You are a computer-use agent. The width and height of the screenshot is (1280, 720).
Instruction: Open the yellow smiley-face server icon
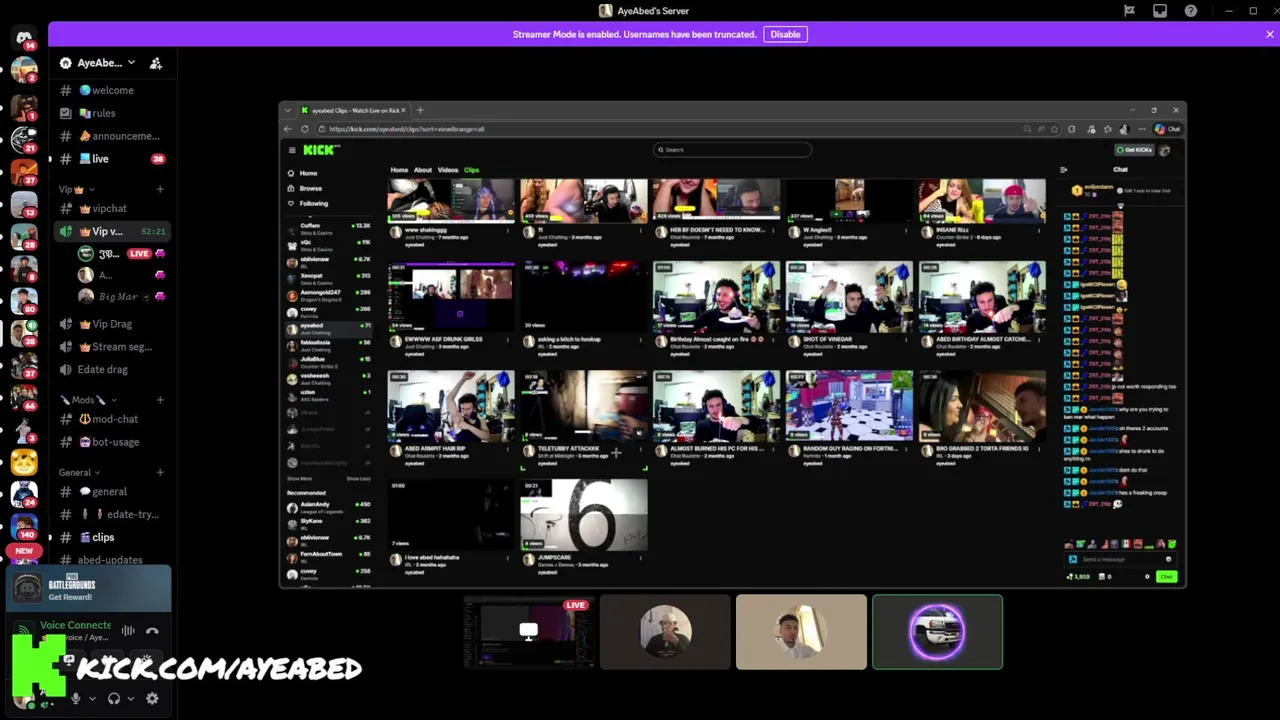[x=24, y=462]
